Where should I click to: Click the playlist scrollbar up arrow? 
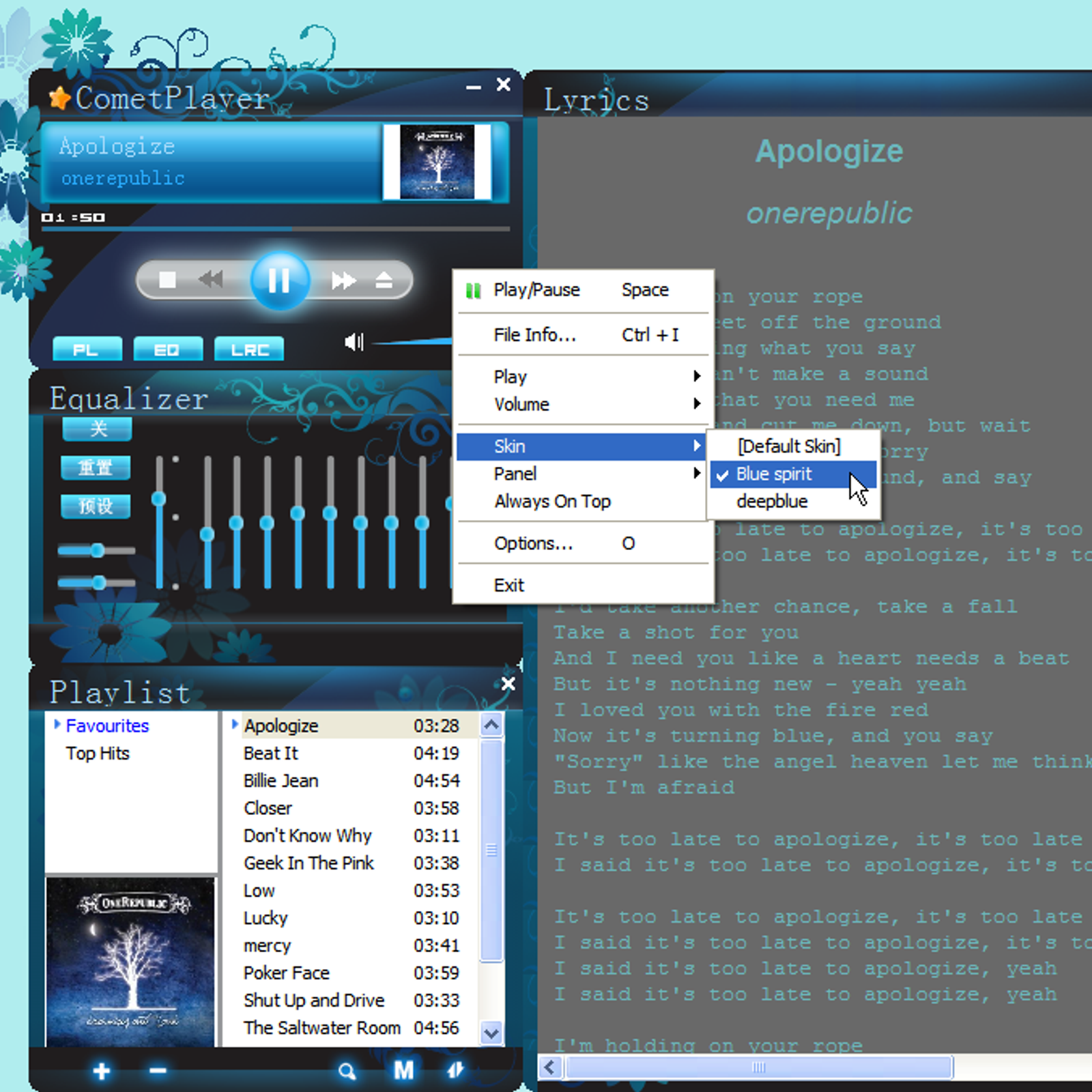tap(491, 725)
